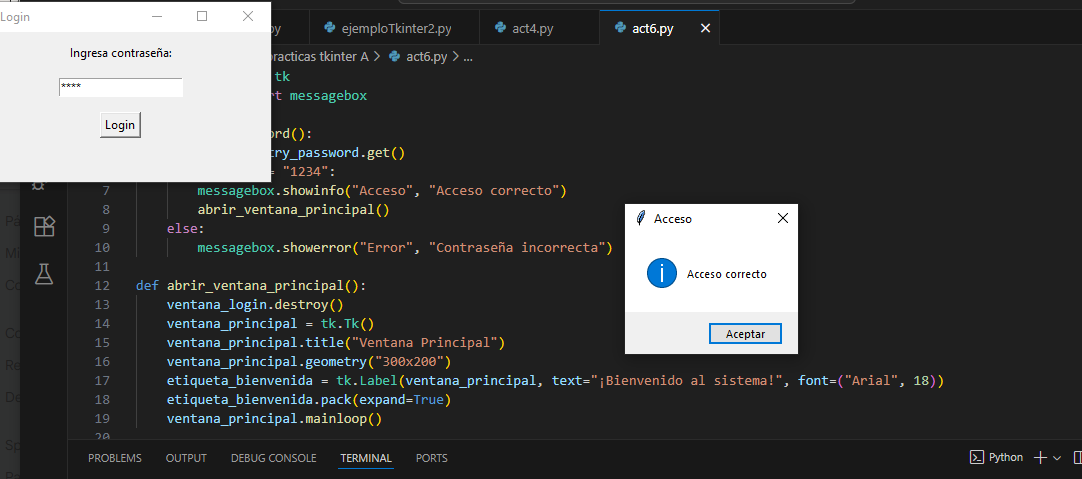Open the Extensions view in activity bar
Image resolution: width=1082 pixels, height=479 pixels.
44,227
